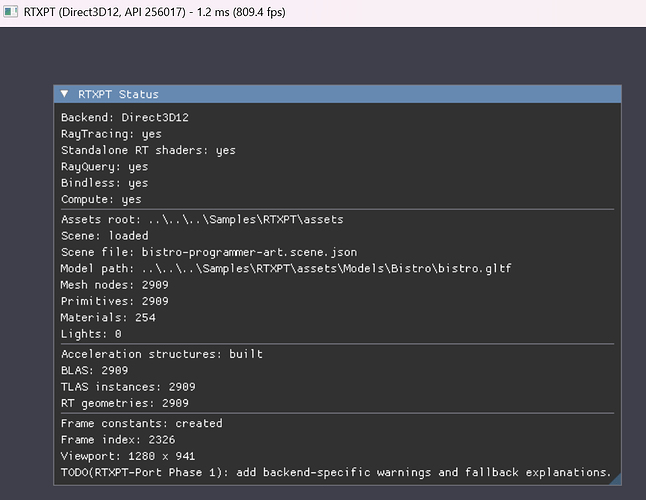Screen dimensions: 646x500
Task: Click 'Standalone RT shaders: yes' text
Action: click(x=148, y=150)
